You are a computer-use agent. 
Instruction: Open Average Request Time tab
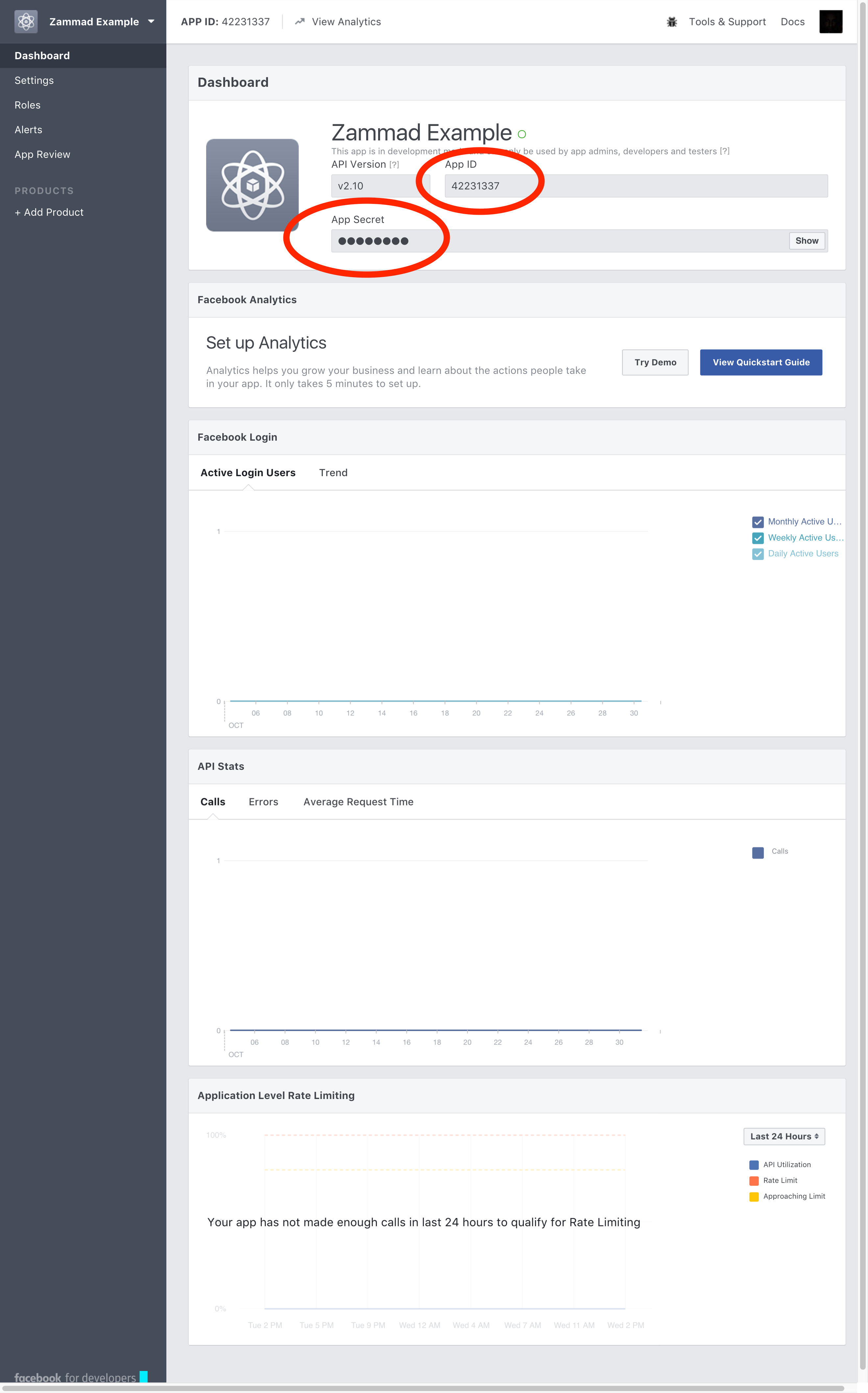click(x=358, y=802)
